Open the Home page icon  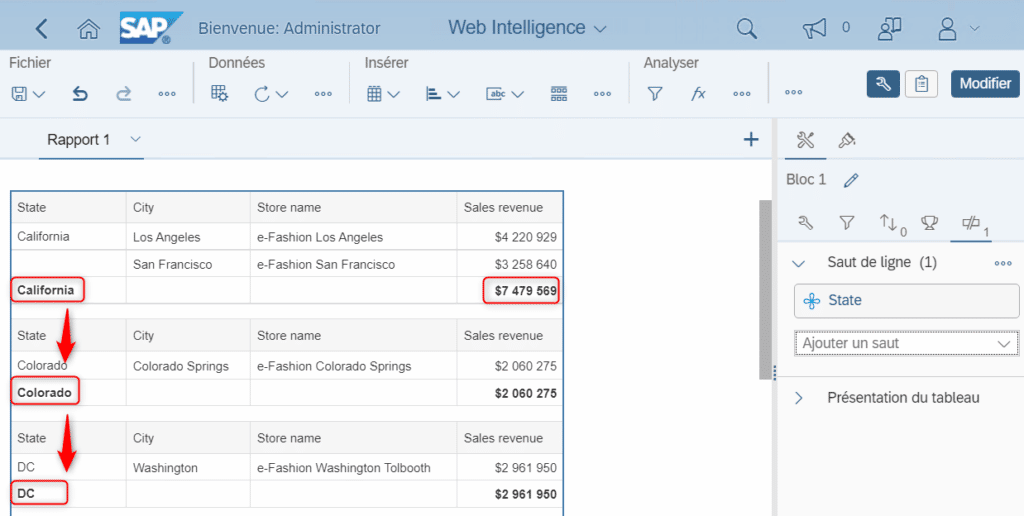(88, 29)
